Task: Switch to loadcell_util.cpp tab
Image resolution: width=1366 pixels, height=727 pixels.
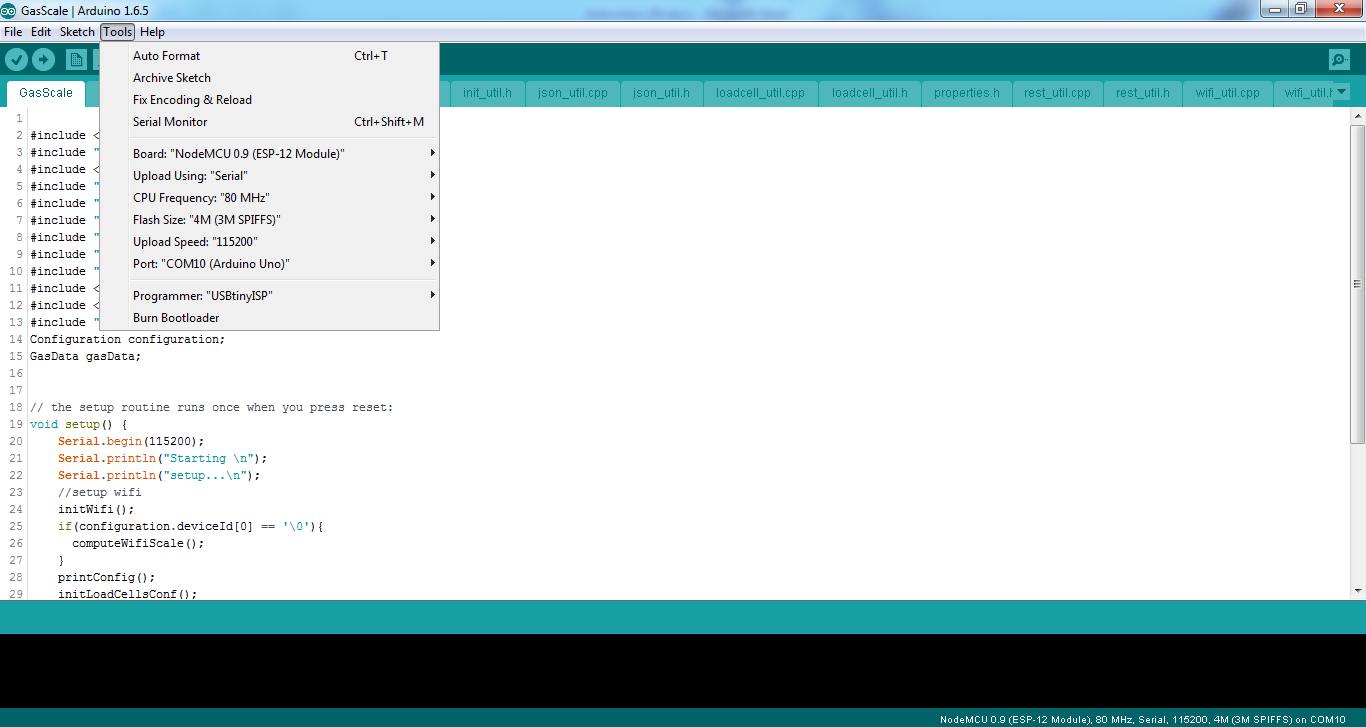Action: tap(760, 93)
